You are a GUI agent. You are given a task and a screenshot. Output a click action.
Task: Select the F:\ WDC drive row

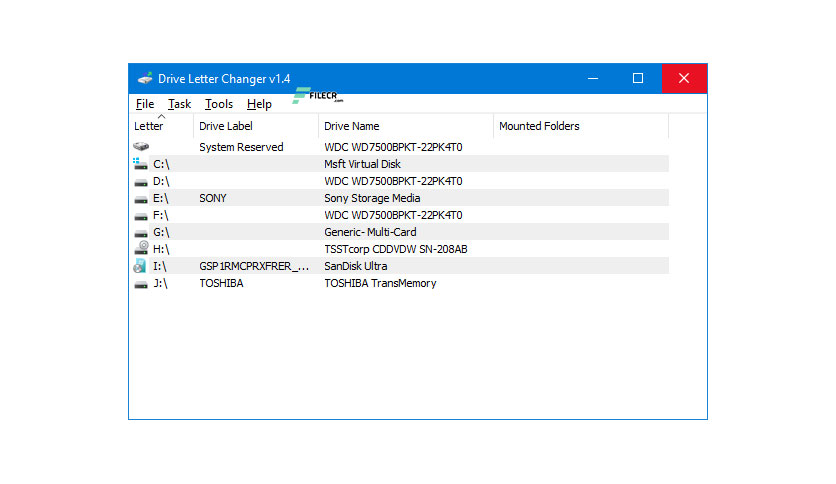(399, 215)
